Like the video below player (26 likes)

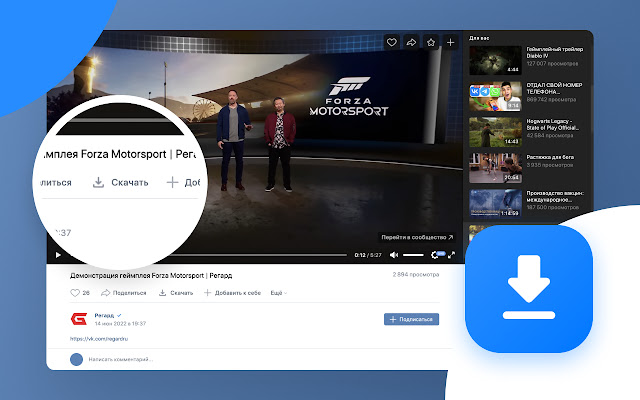(x=80, y=293)
